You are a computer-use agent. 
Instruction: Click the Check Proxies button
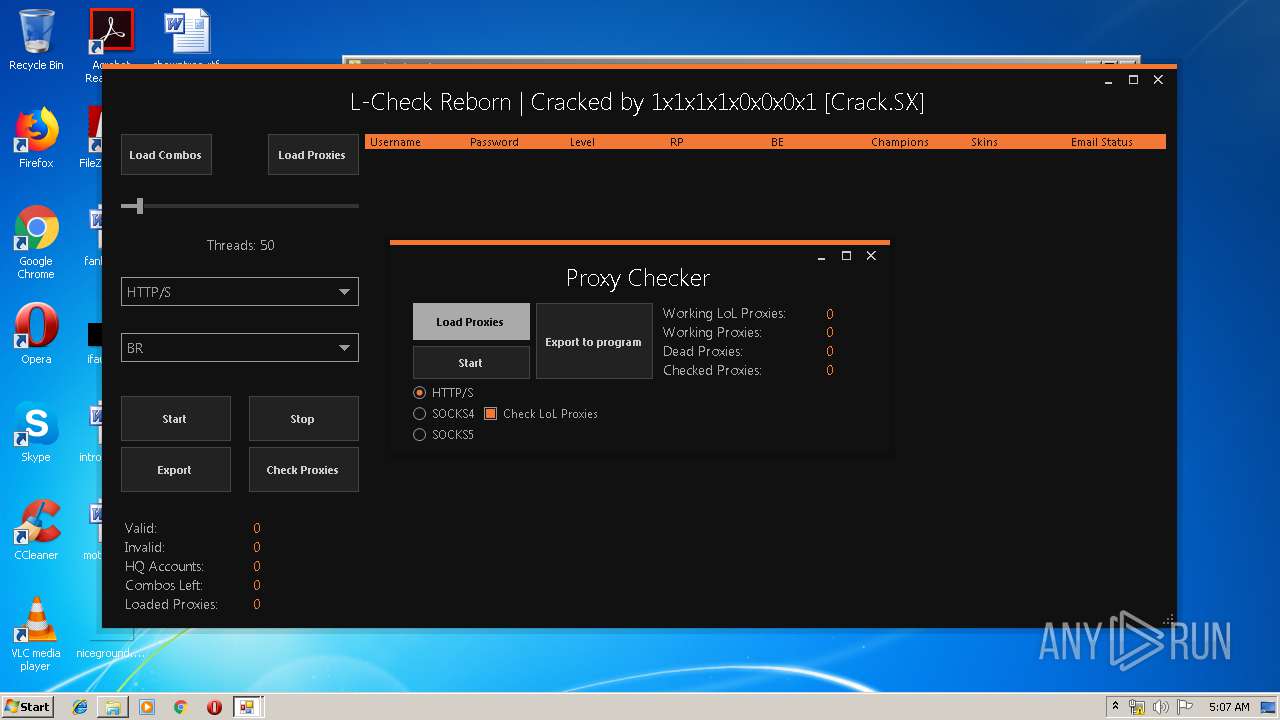[303, 470]
